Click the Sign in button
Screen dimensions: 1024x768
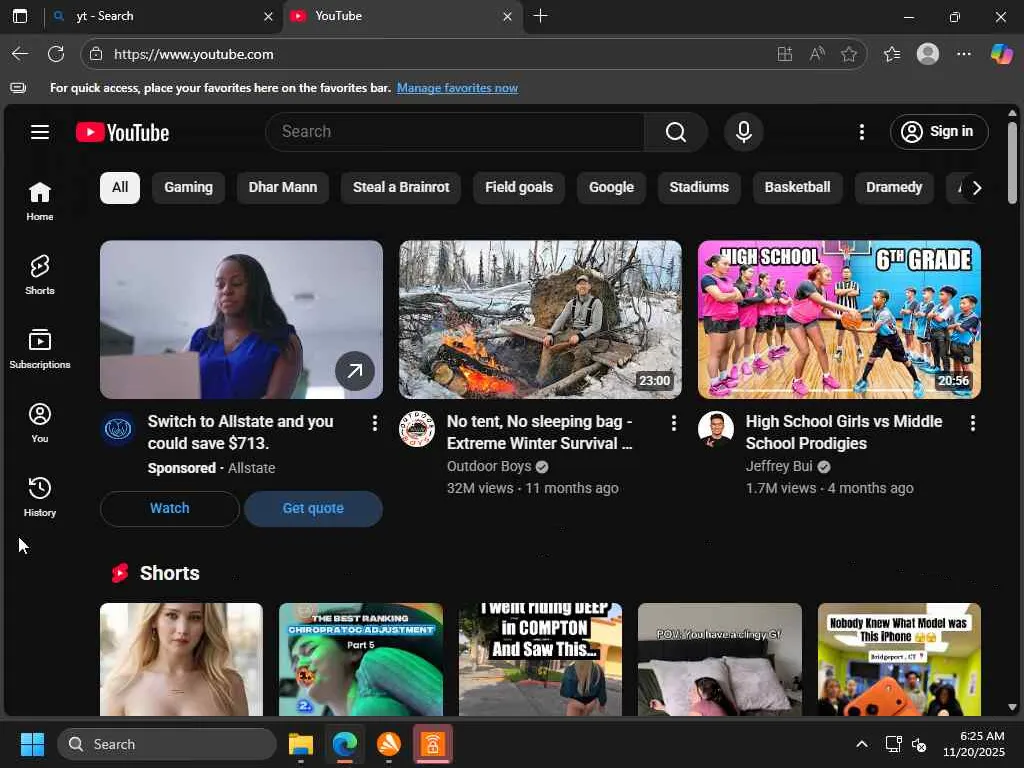coord(938,132)
